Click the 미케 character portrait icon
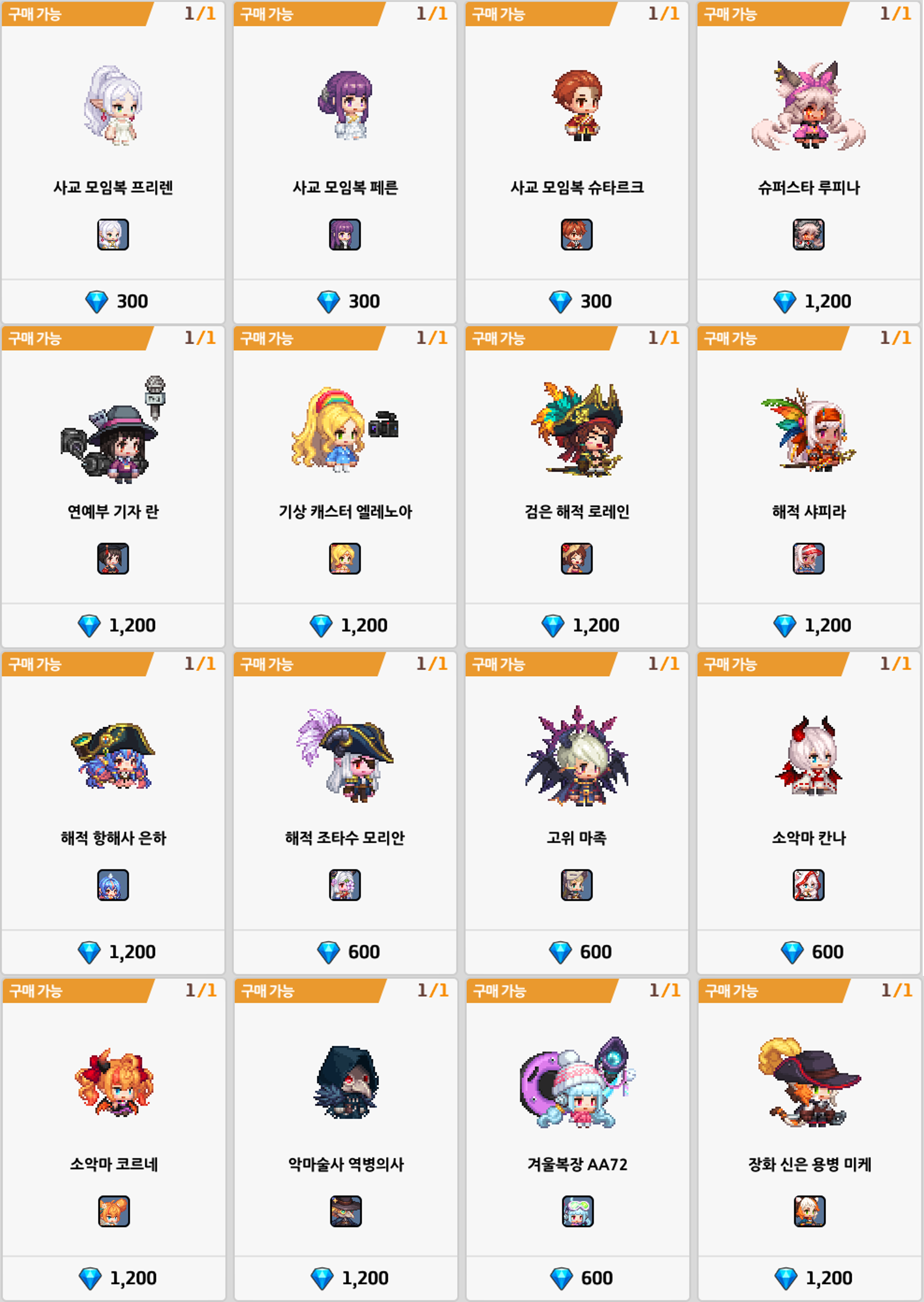The height and width of the screenshot is (1302, 924). coord(810,1212)
